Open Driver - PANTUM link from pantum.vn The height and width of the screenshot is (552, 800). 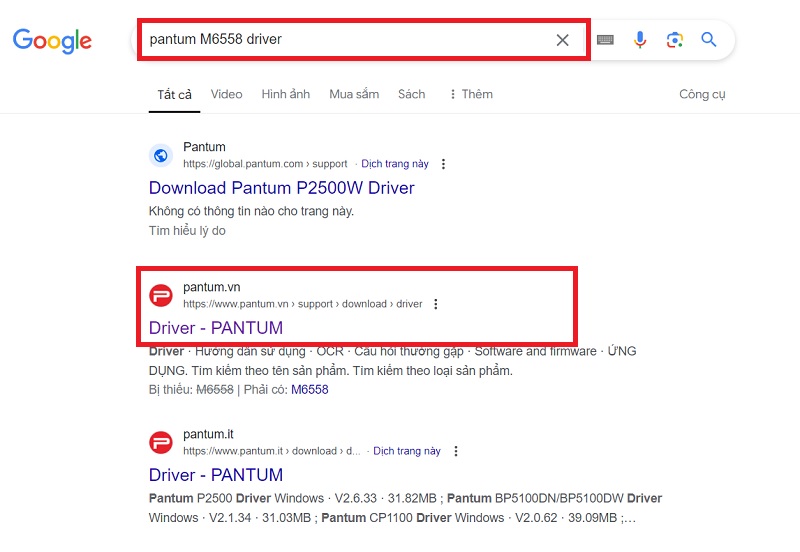tap(216, 328)
